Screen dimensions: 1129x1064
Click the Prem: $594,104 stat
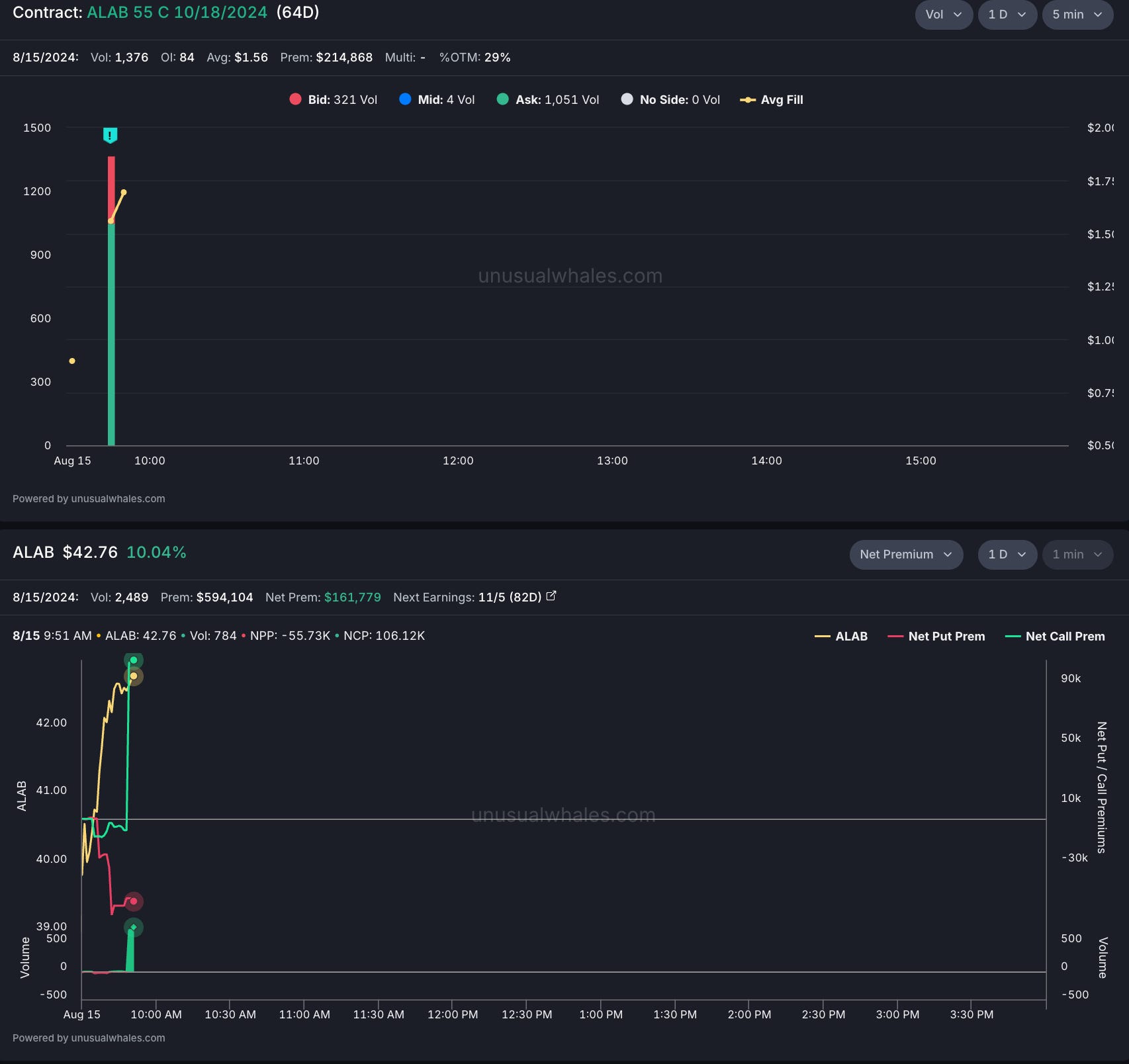[206, 598]
